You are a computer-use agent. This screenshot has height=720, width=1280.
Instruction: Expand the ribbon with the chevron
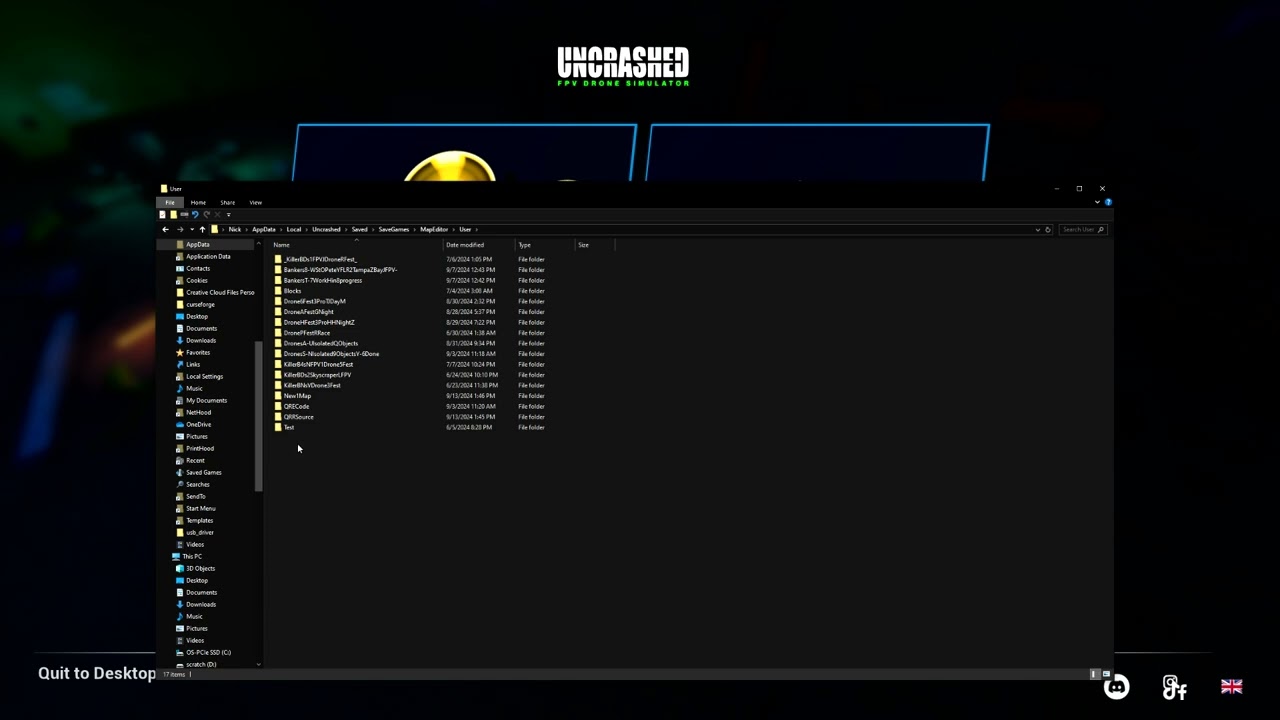pyautogui.click(x=1097, y=202)
